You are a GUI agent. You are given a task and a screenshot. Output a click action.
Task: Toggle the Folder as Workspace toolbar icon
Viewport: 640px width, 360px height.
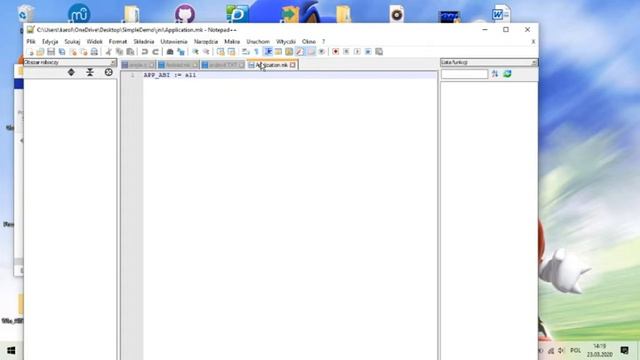coord(311,52)
